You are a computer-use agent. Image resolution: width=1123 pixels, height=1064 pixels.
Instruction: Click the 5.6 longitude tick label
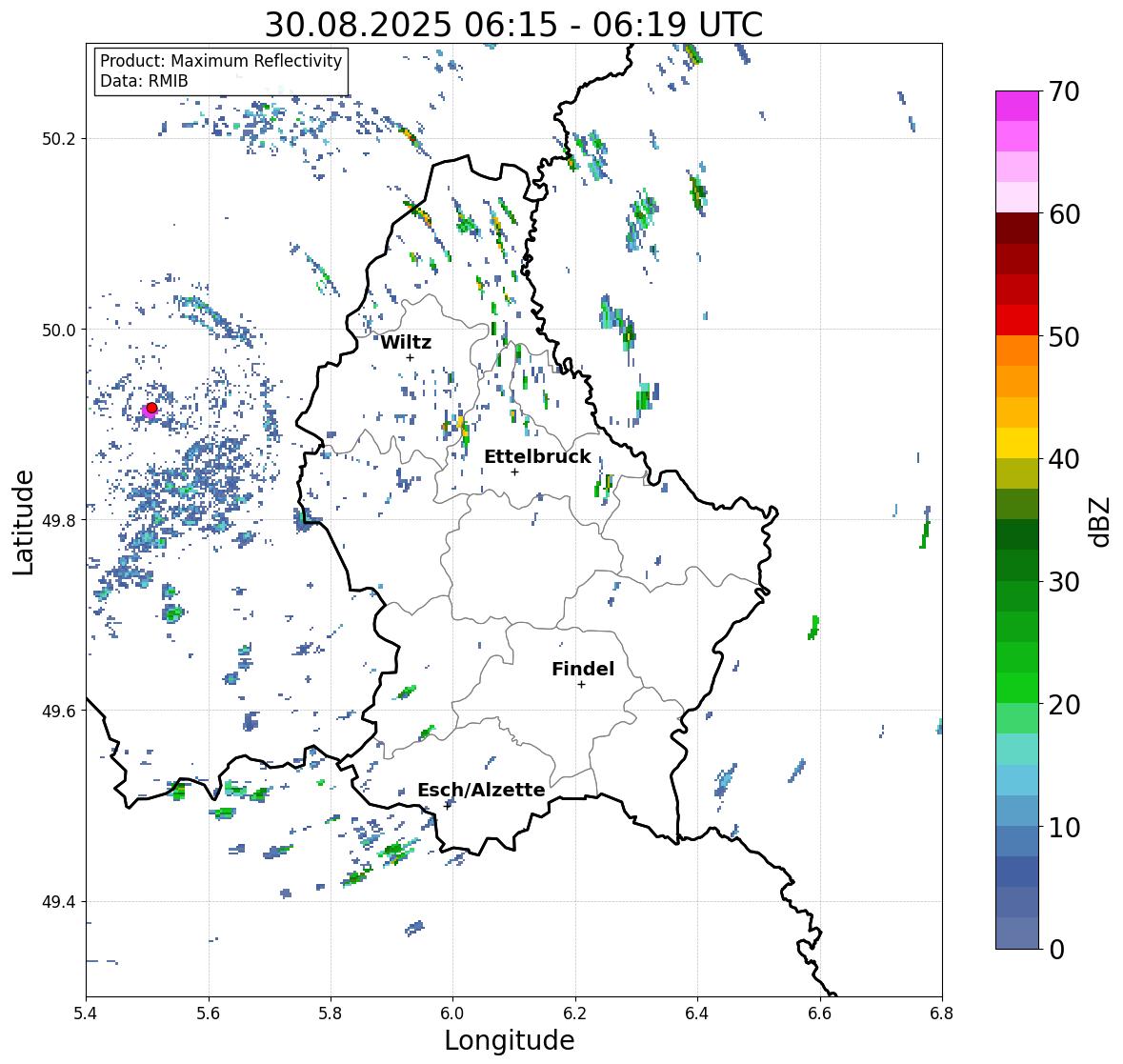[x=209, y=1014]
